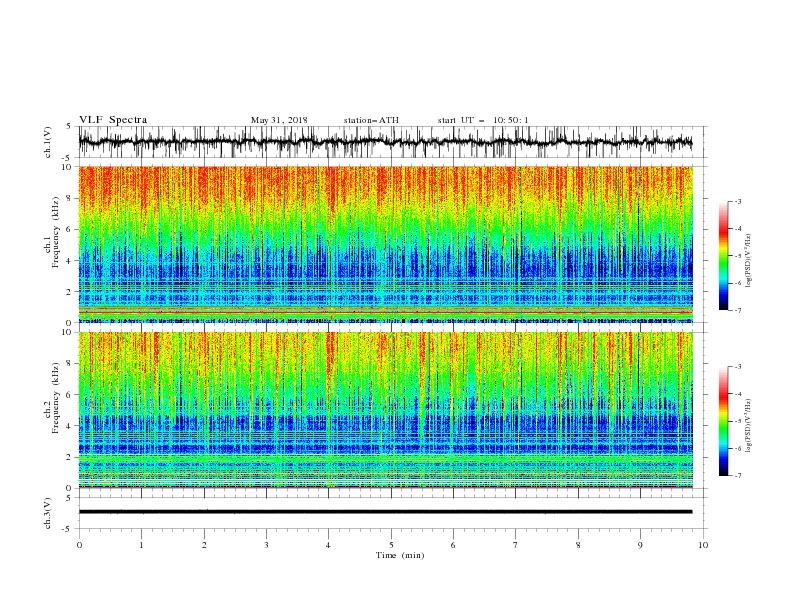Click inside the ch.2 spectrogram panel

click(385, 410)
